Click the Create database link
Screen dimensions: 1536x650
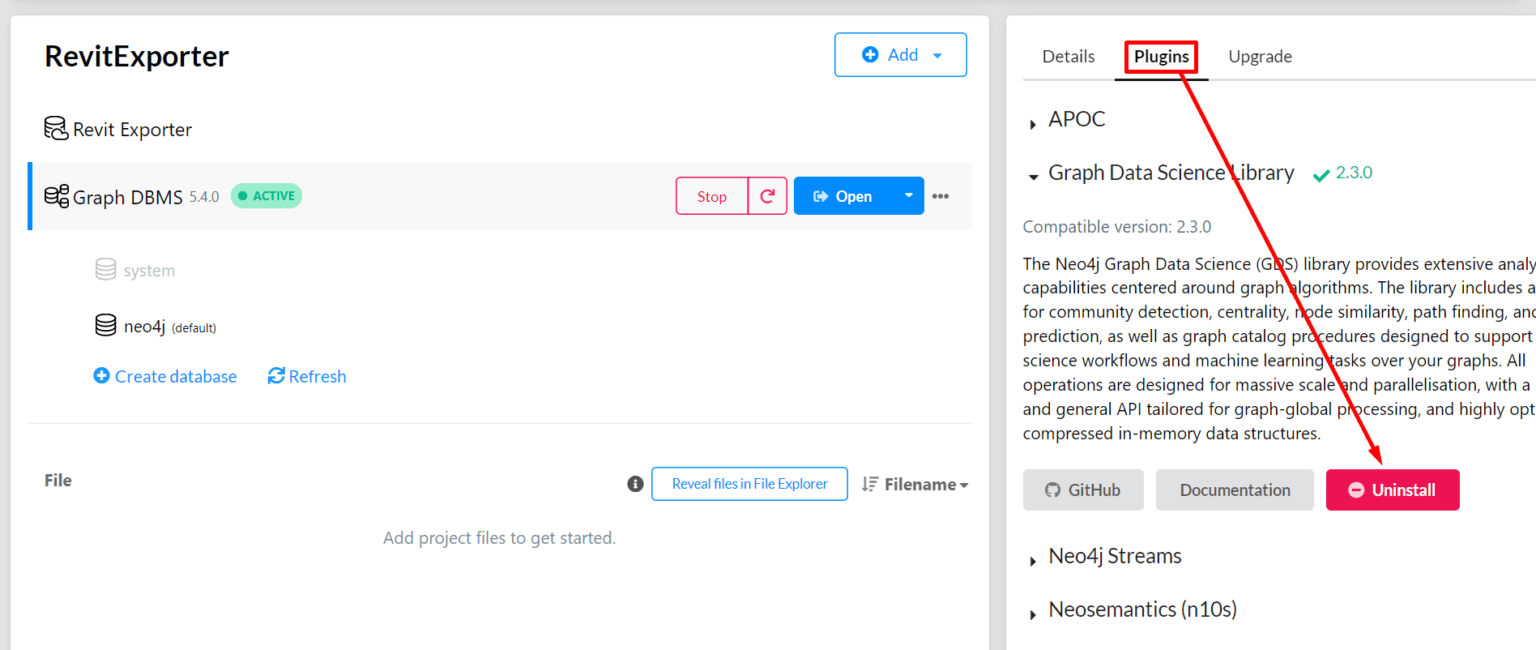point(165,377)
